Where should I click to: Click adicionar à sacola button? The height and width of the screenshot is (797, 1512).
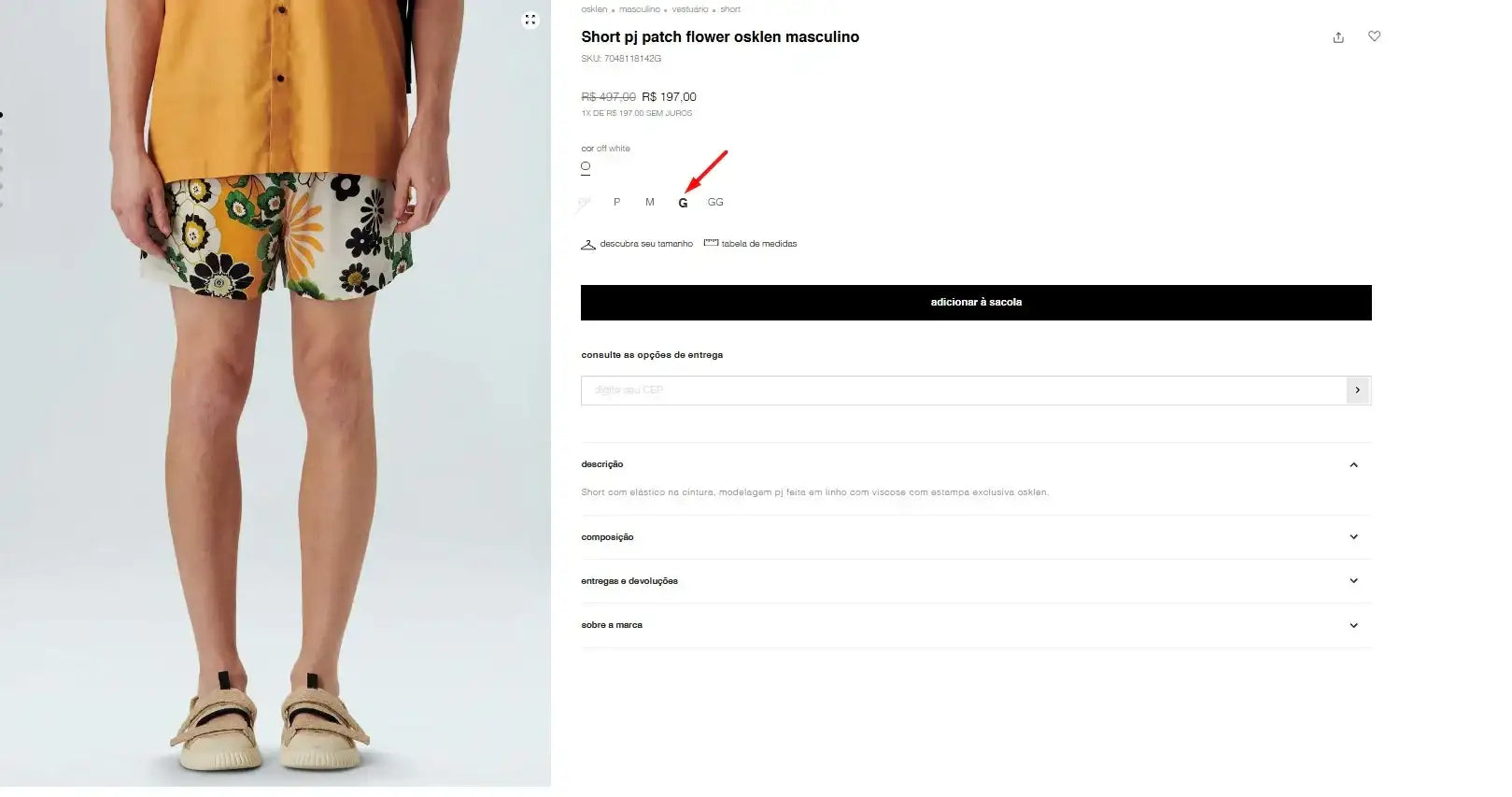point(976,303)
